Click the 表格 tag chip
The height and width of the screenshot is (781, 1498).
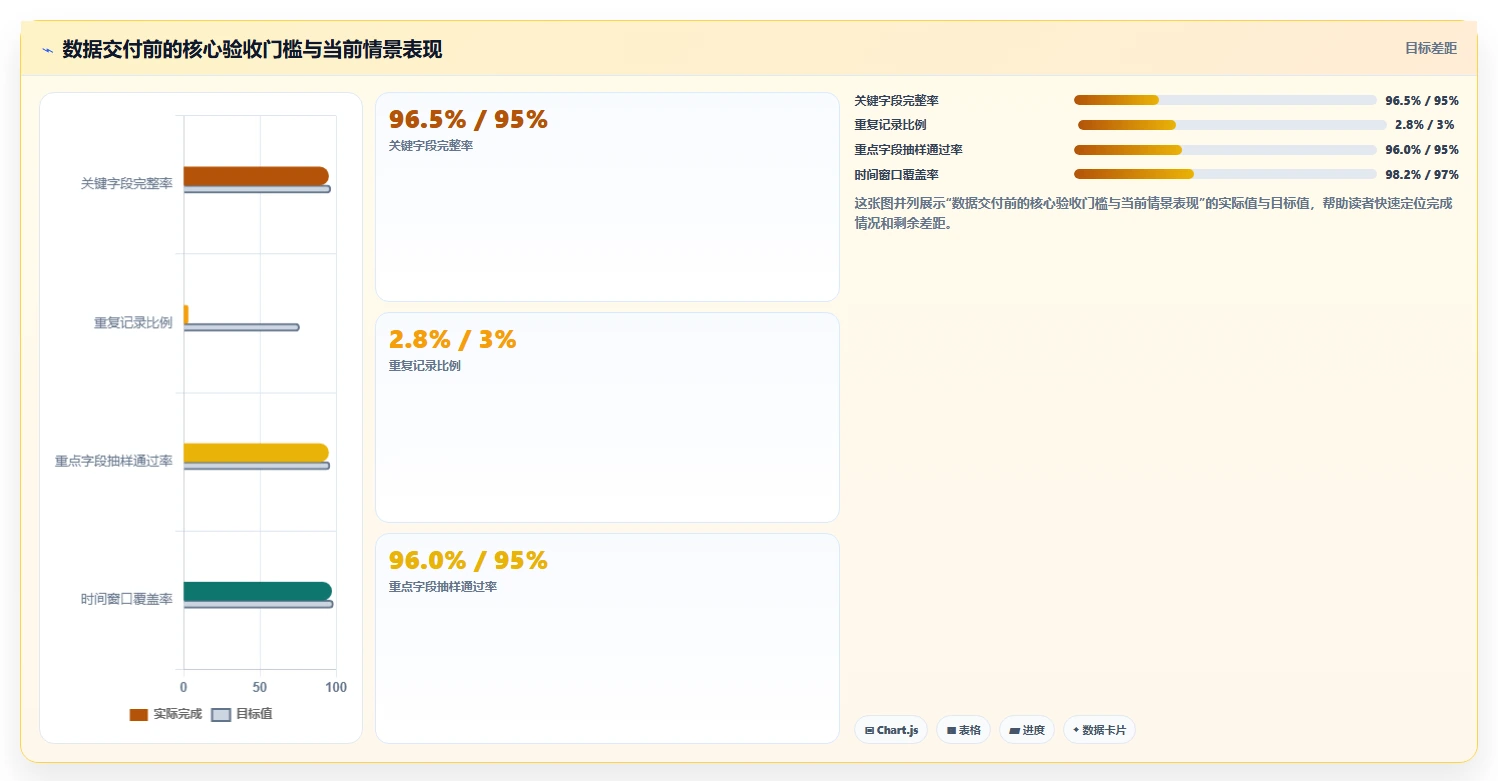coord(963,730)
